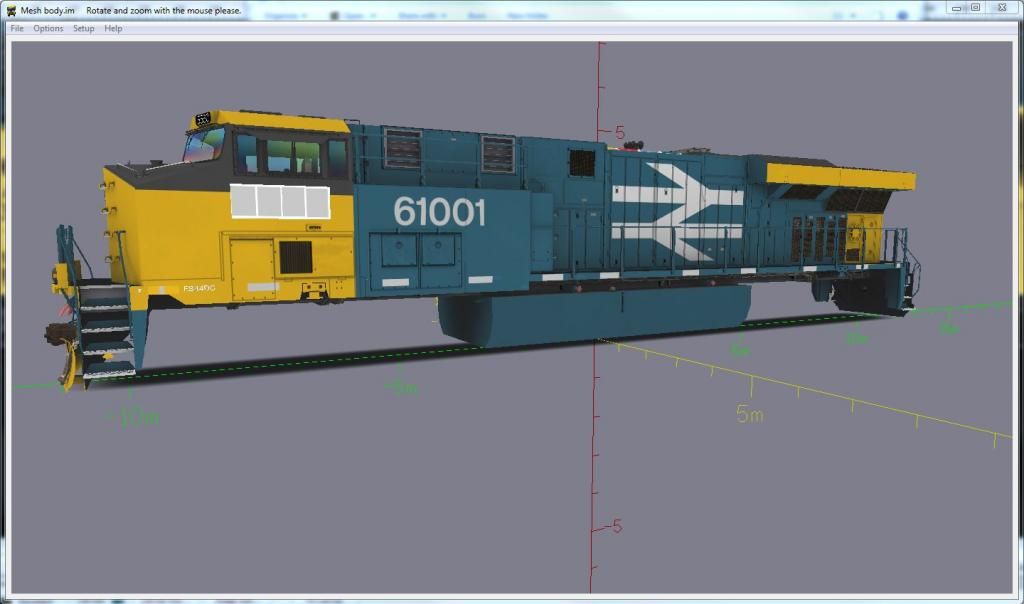Maximize the Mesh body.im window
1024x604 pixels.
[x=976, y=8]
